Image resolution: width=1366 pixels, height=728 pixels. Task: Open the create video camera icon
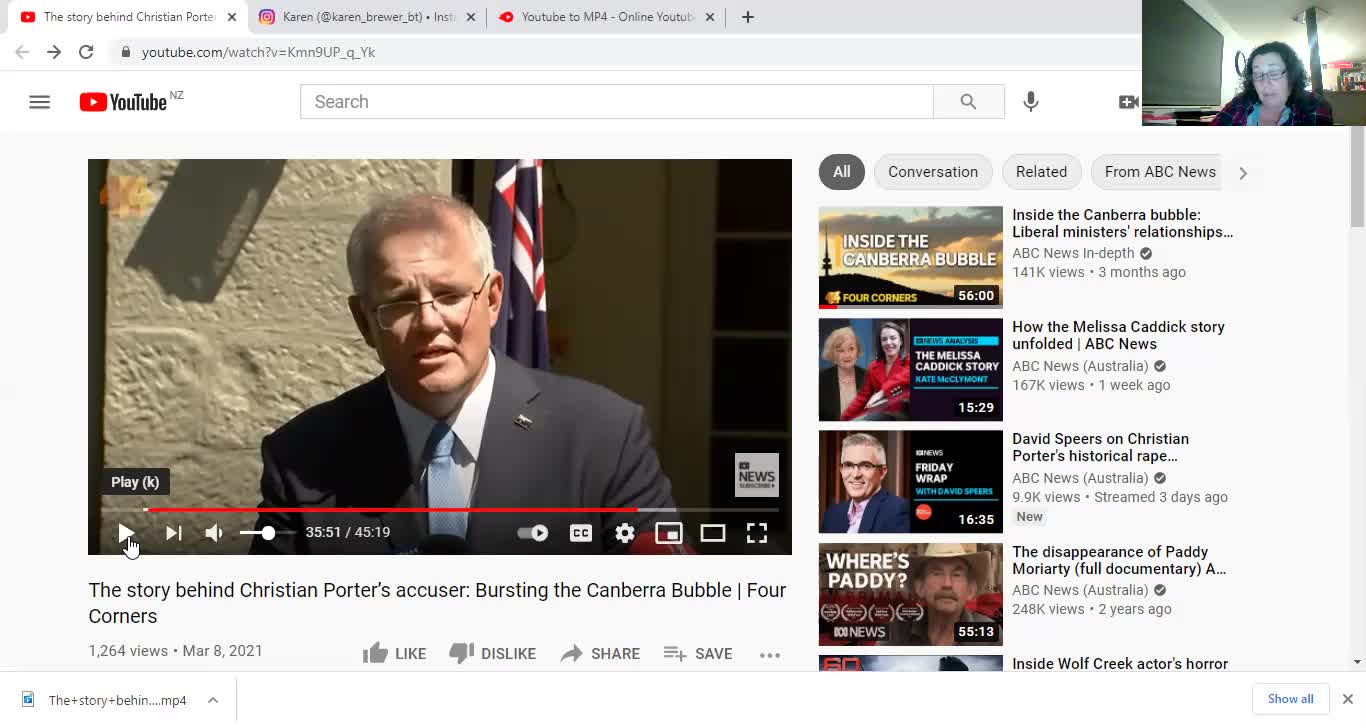(x=1128, y=102)
